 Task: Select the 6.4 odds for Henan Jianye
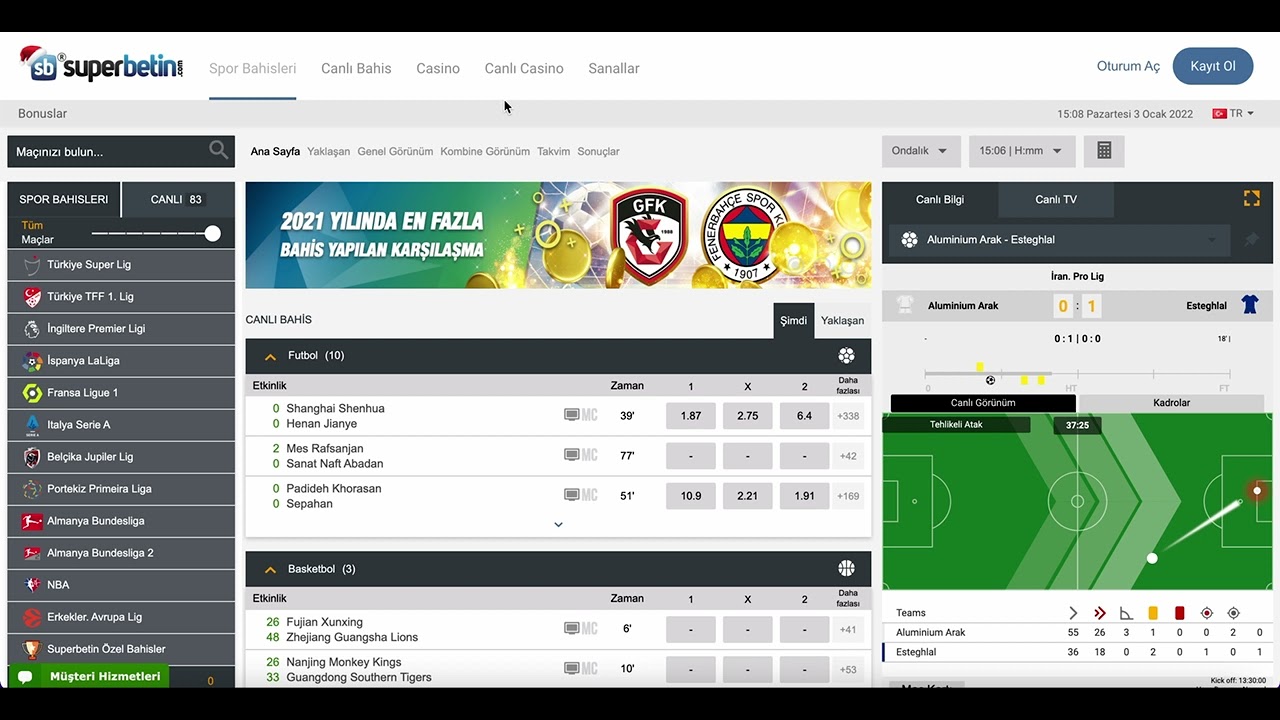click(x=805, y=416)
